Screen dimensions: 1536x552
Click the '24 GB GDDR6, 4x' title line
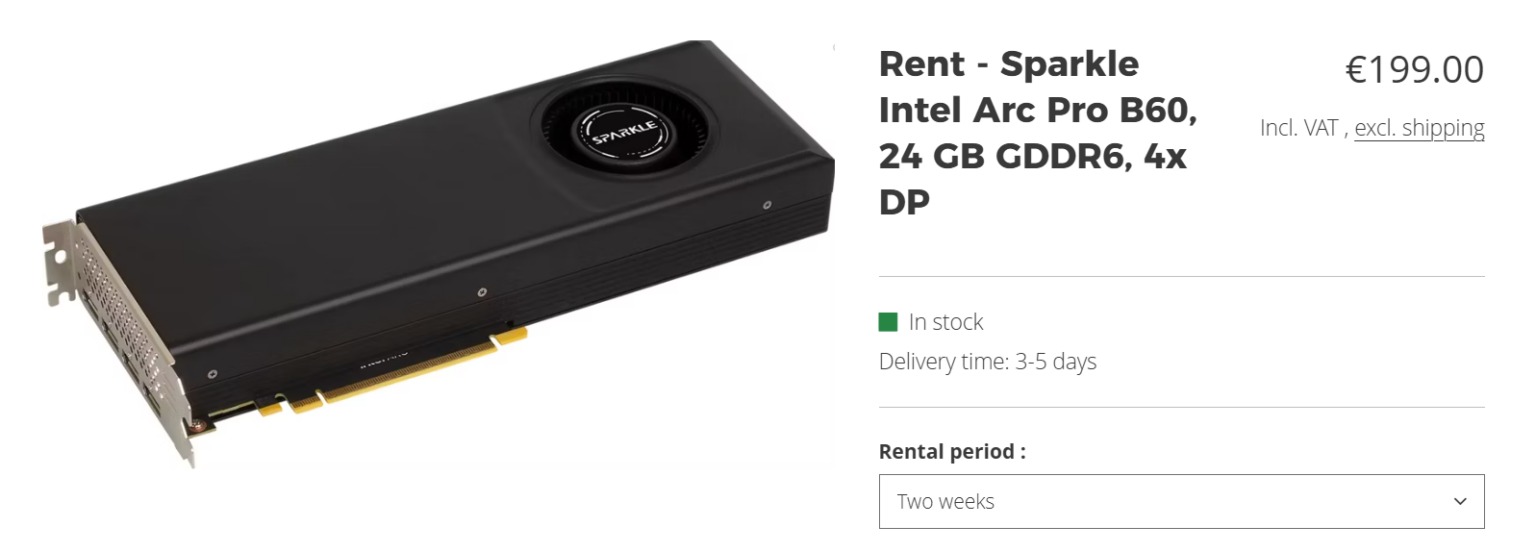[1032, 157]
